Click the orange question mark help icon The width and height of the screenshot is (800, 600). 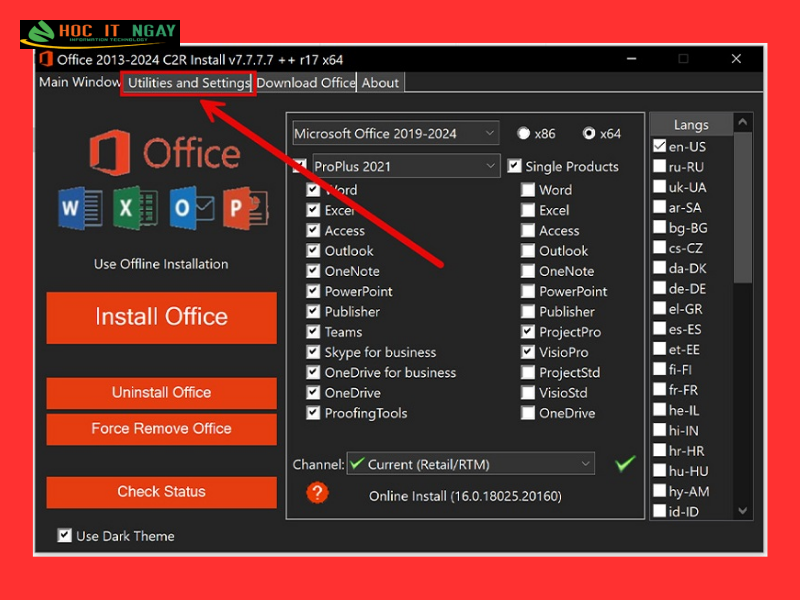pos(317,493)
